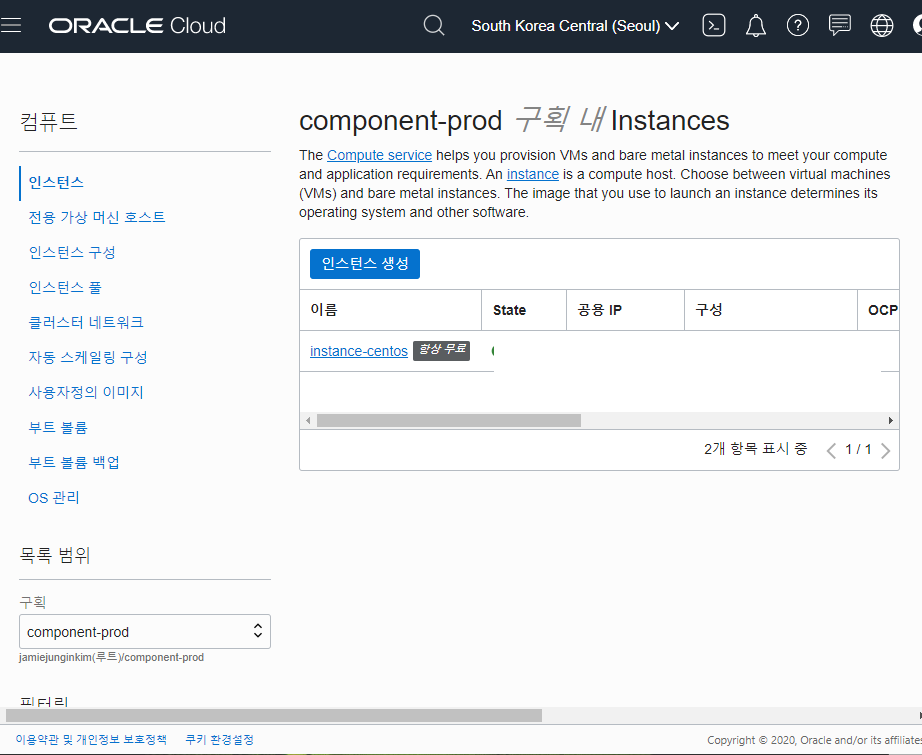Go to 인스턴스 풀
Image resolution: width=922 pixels, height=755 pixels.
pos(65,288)
